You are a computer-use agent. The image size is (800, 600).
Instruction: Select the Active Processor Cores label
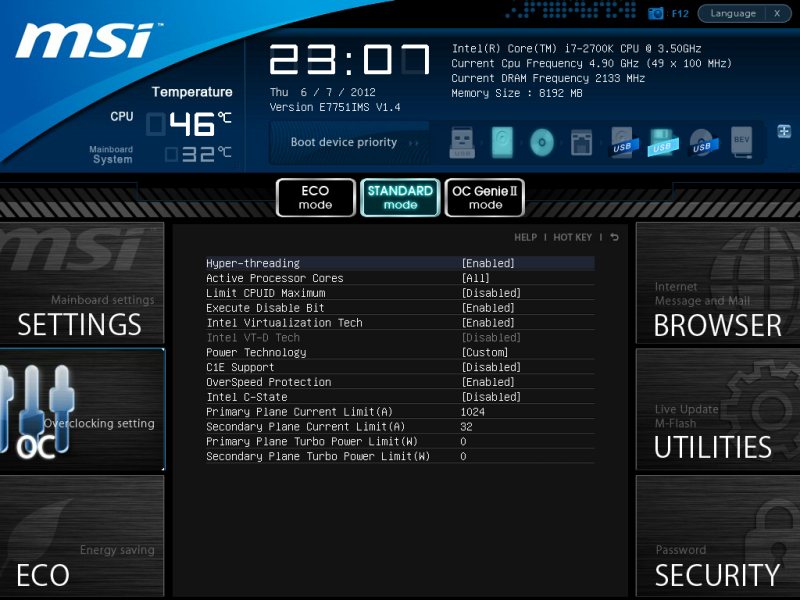(274, 278)
